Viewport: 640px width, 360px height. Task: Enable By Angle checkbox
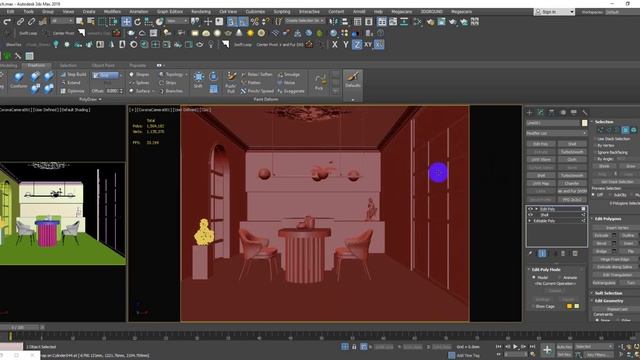(595, 159)
